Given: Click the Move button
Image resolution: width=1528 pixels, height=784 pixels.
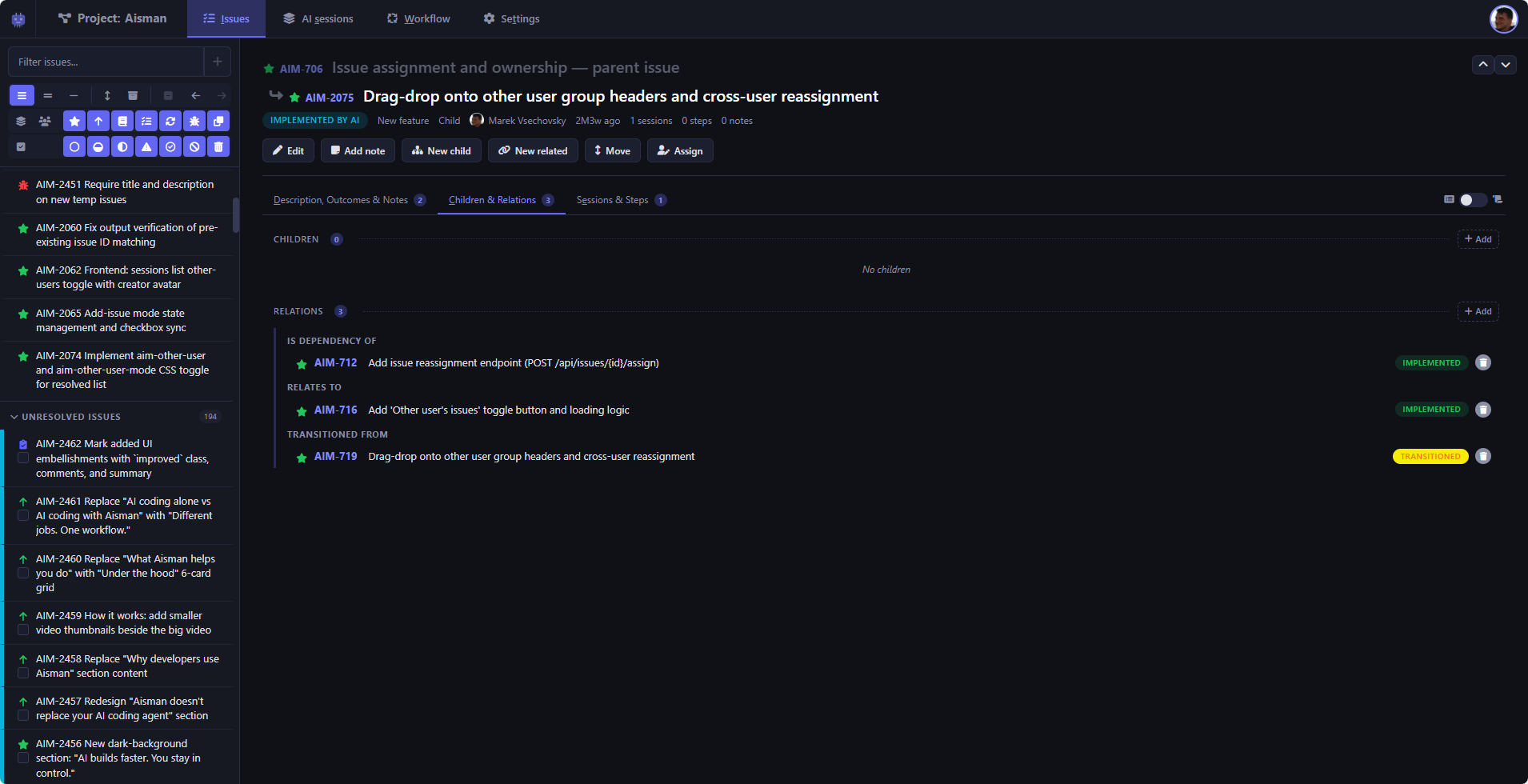Looking at the screenshot, I should point(613,150).
